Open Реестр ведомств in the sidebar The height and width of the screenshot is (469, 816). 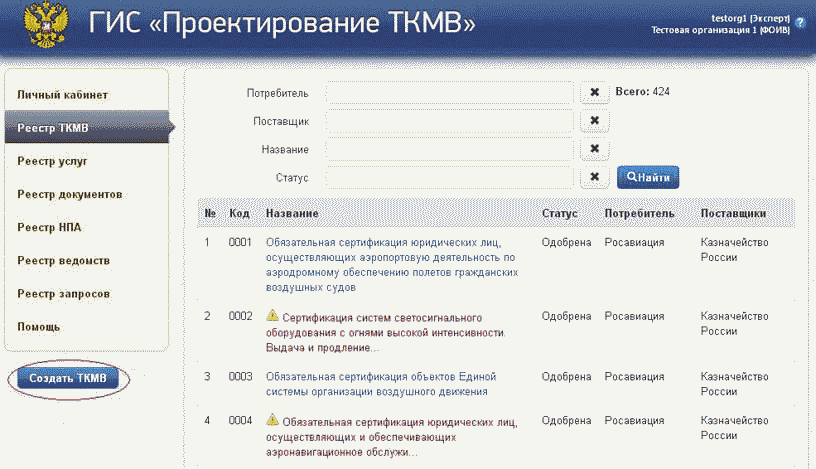pyautogui.click(x=63, y=260)
